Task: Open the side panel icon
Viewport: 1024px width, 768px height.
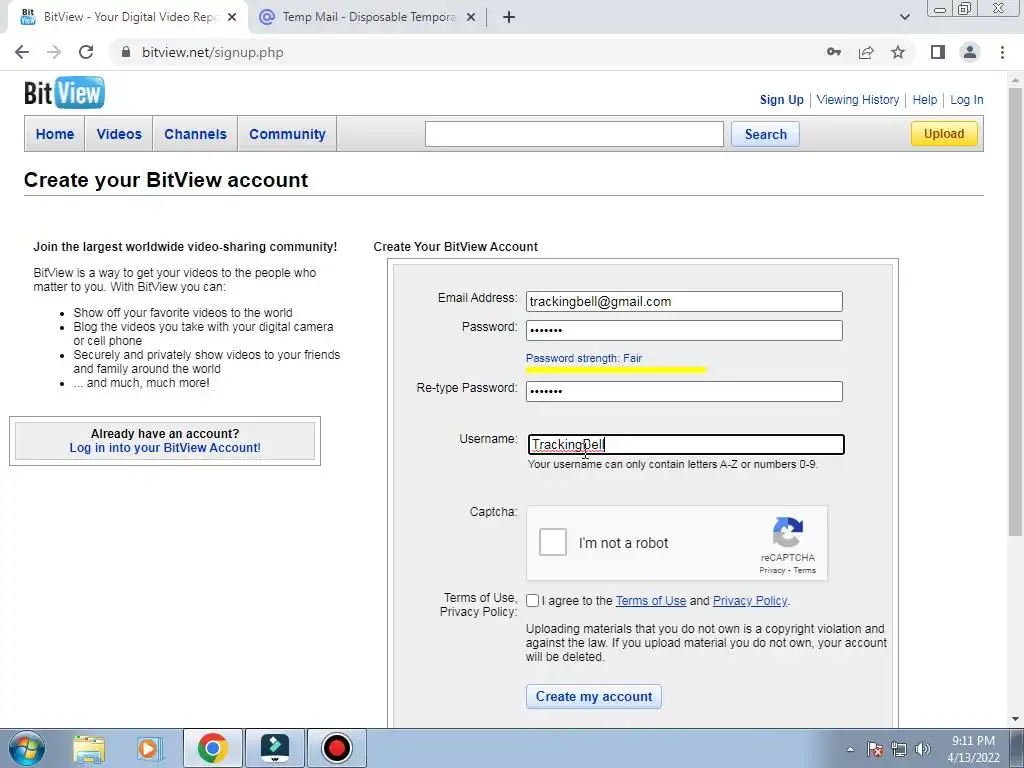Action: tap(938, 52)
